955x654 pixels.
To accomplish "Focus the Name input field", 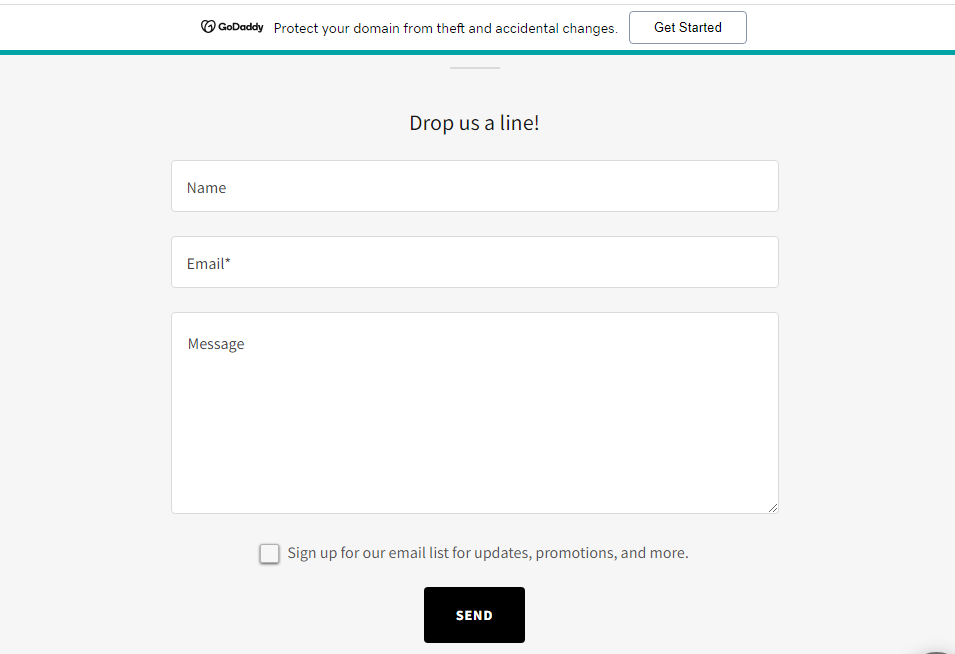I will (x=475, y=186).
